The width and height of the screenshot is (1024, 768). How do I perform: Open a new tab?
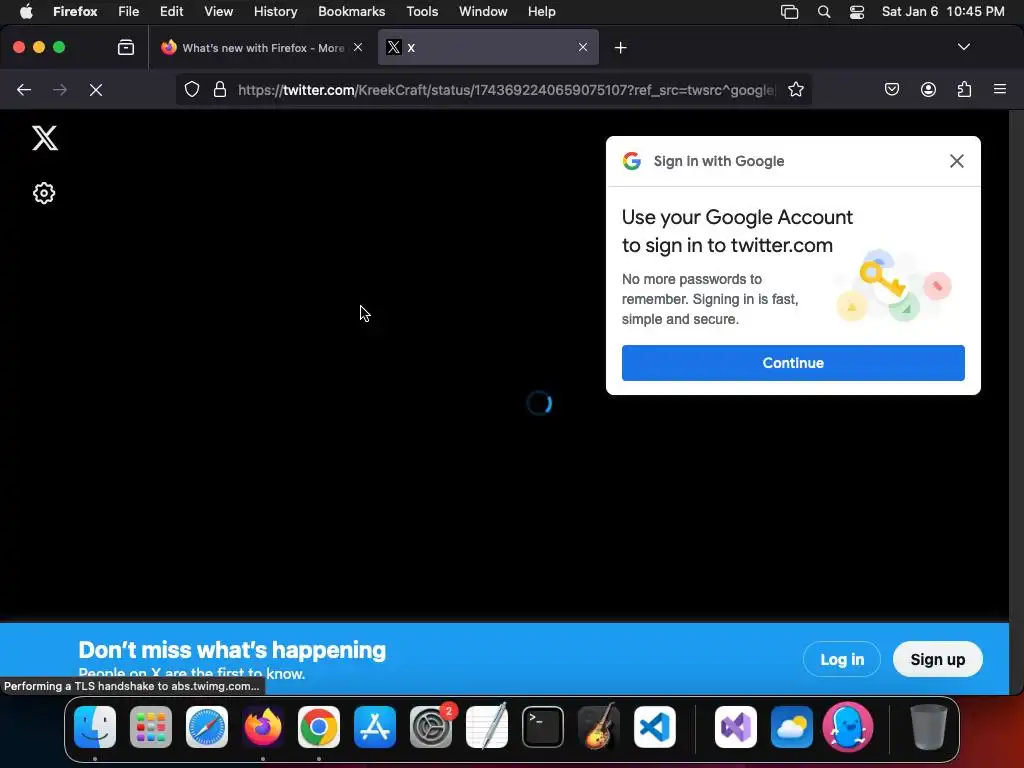[620, 48]
